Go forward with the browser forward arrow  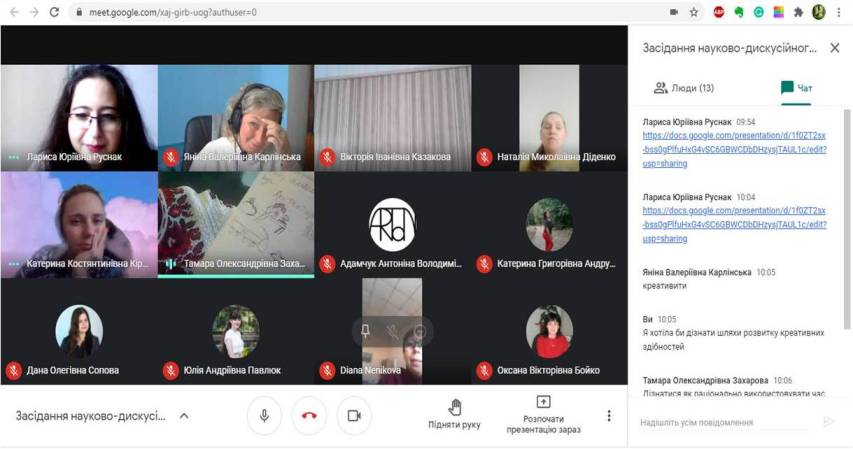click(x=34, y=12)
